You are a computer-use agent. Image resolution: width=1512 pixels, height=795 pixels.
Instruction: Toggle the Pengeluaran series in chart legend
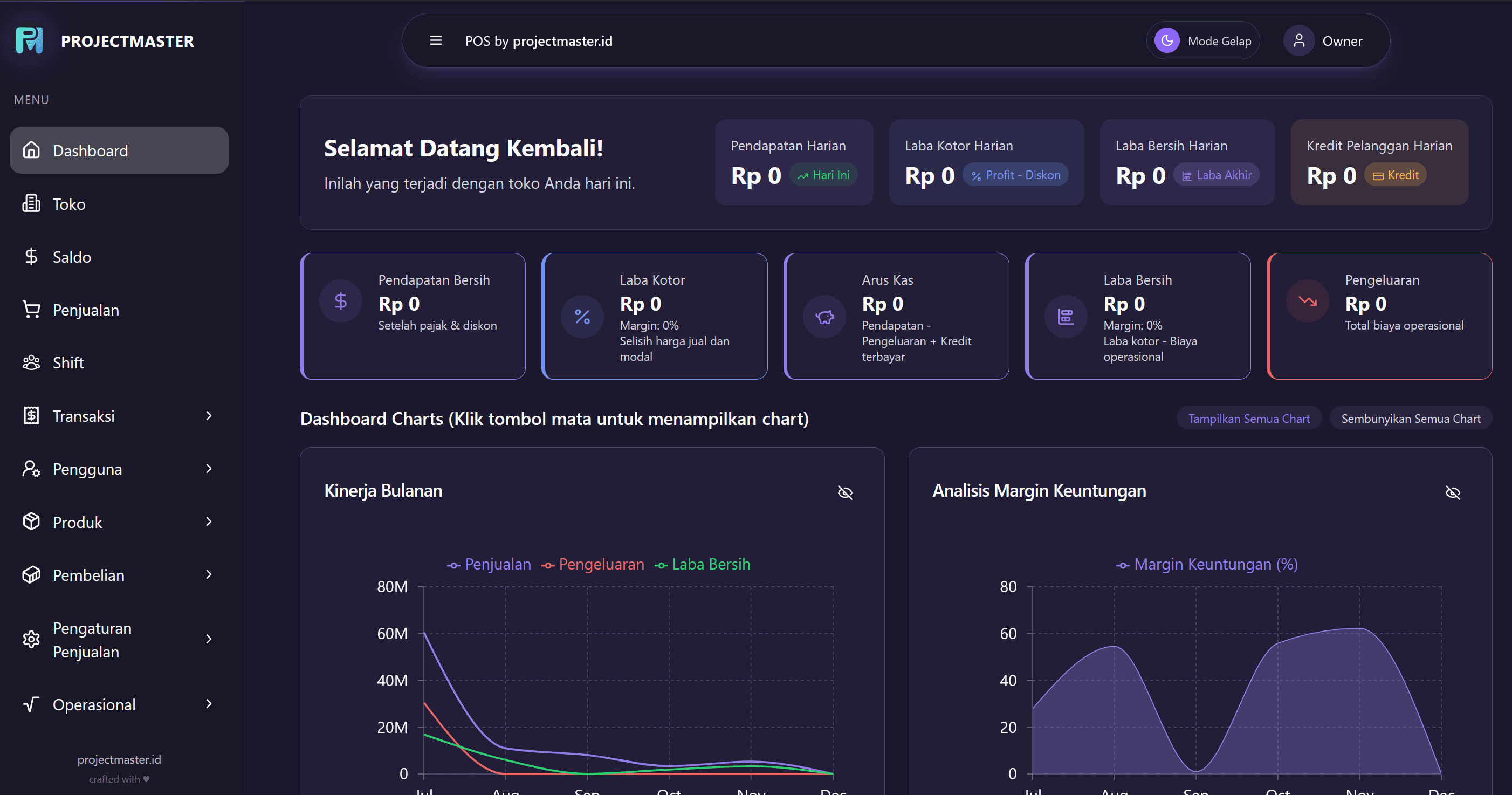click(x=593, y=564)
